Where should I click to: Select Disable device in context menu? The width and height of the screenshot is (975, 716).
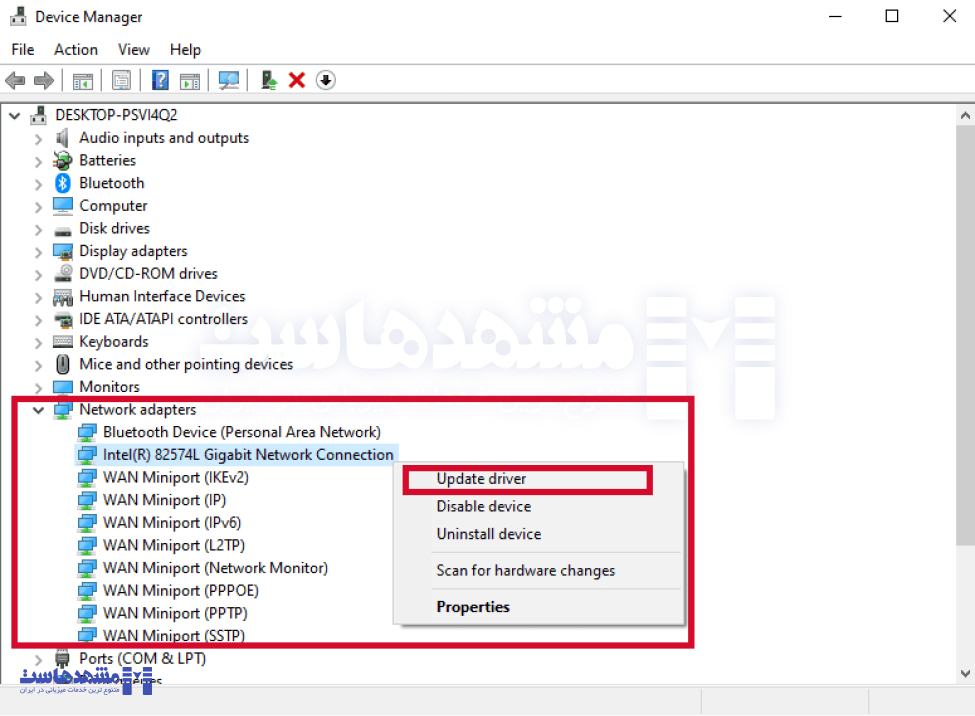pyautogui.click(x=483, y=506)
